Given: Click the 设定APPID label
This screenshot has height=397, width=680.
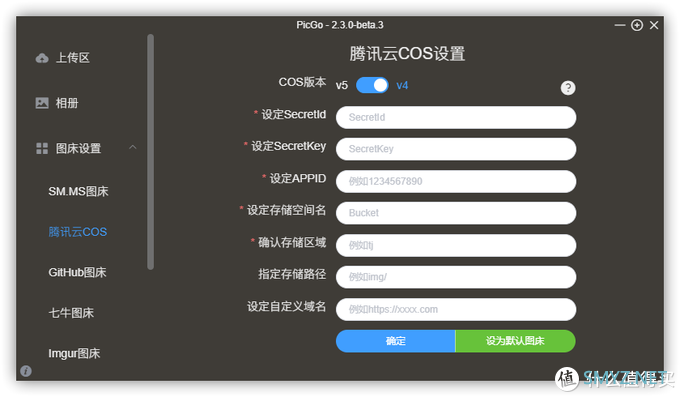Looking at the screenshot, I should [x=298, y=178].
